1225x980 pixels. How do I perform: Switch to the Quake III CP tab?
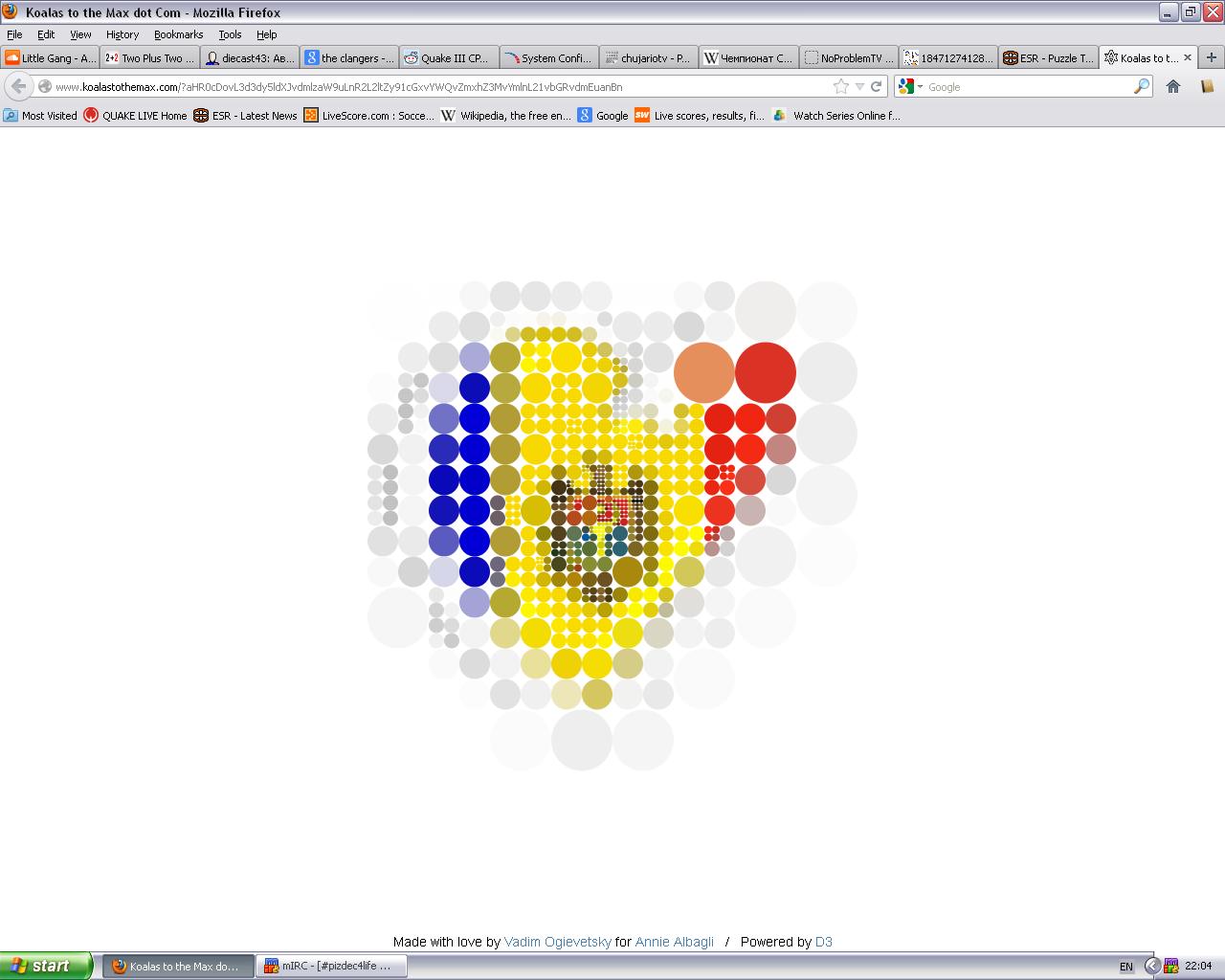[448, 57]
